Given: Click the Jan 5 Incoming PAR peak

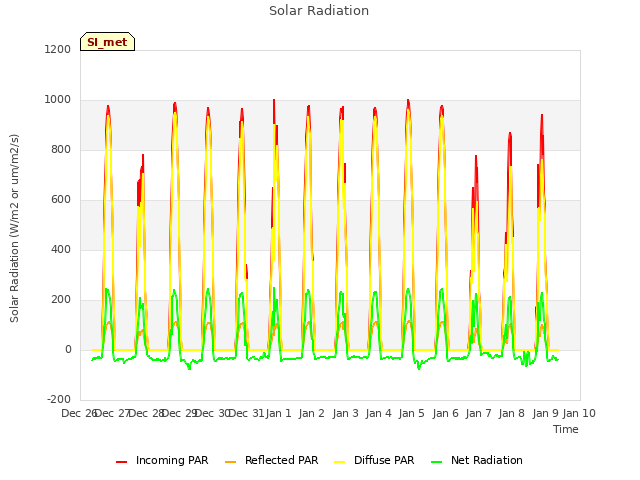Looking at the screenshot, I should click(x=408, y=101).
